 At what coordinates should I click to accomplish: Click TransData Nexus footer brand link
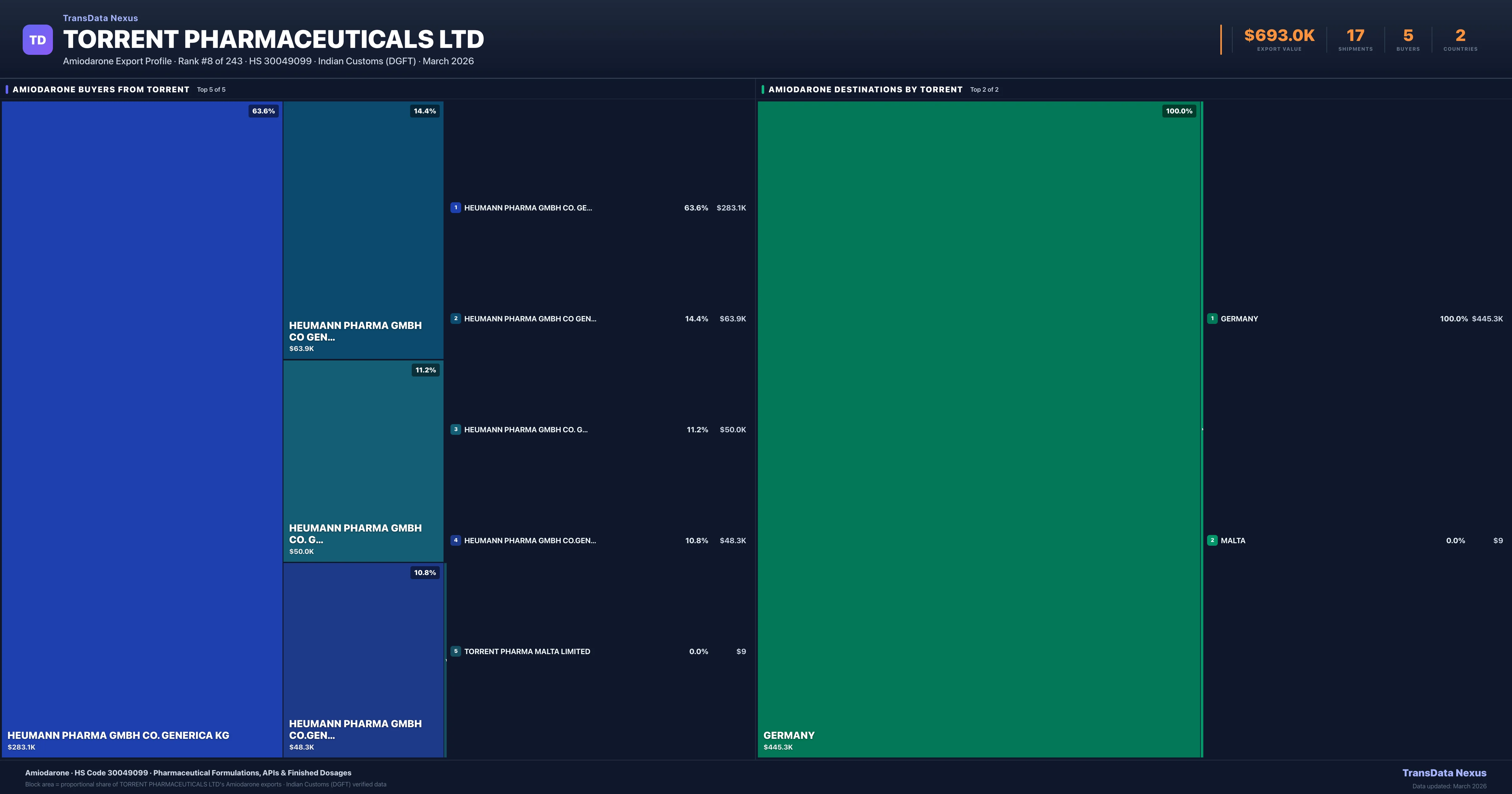click(x=1444, y=773)
